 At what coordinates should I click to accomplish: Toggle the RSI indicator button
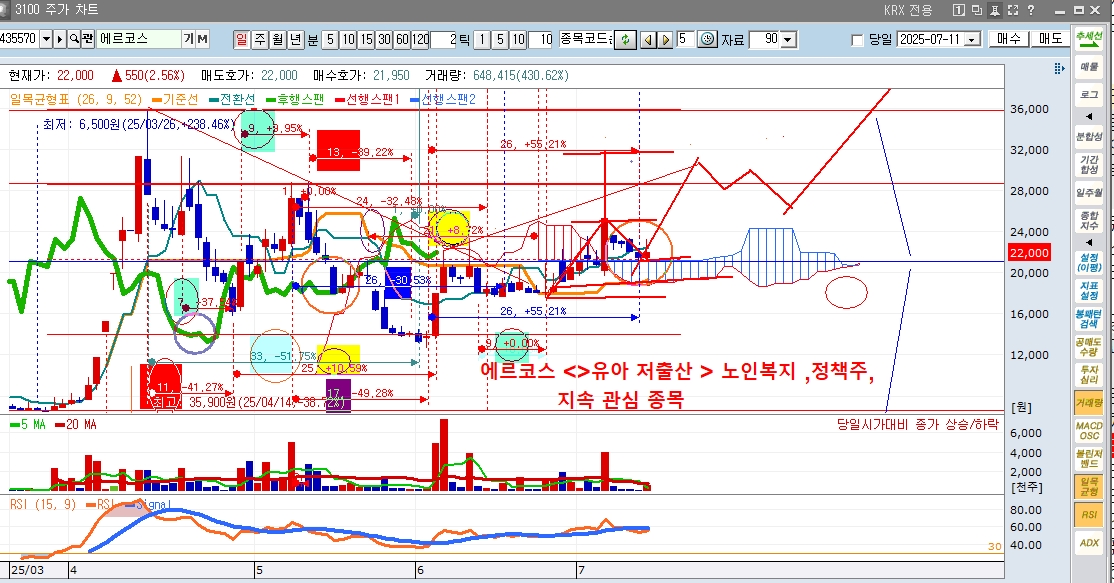(x=1089, y=515)
